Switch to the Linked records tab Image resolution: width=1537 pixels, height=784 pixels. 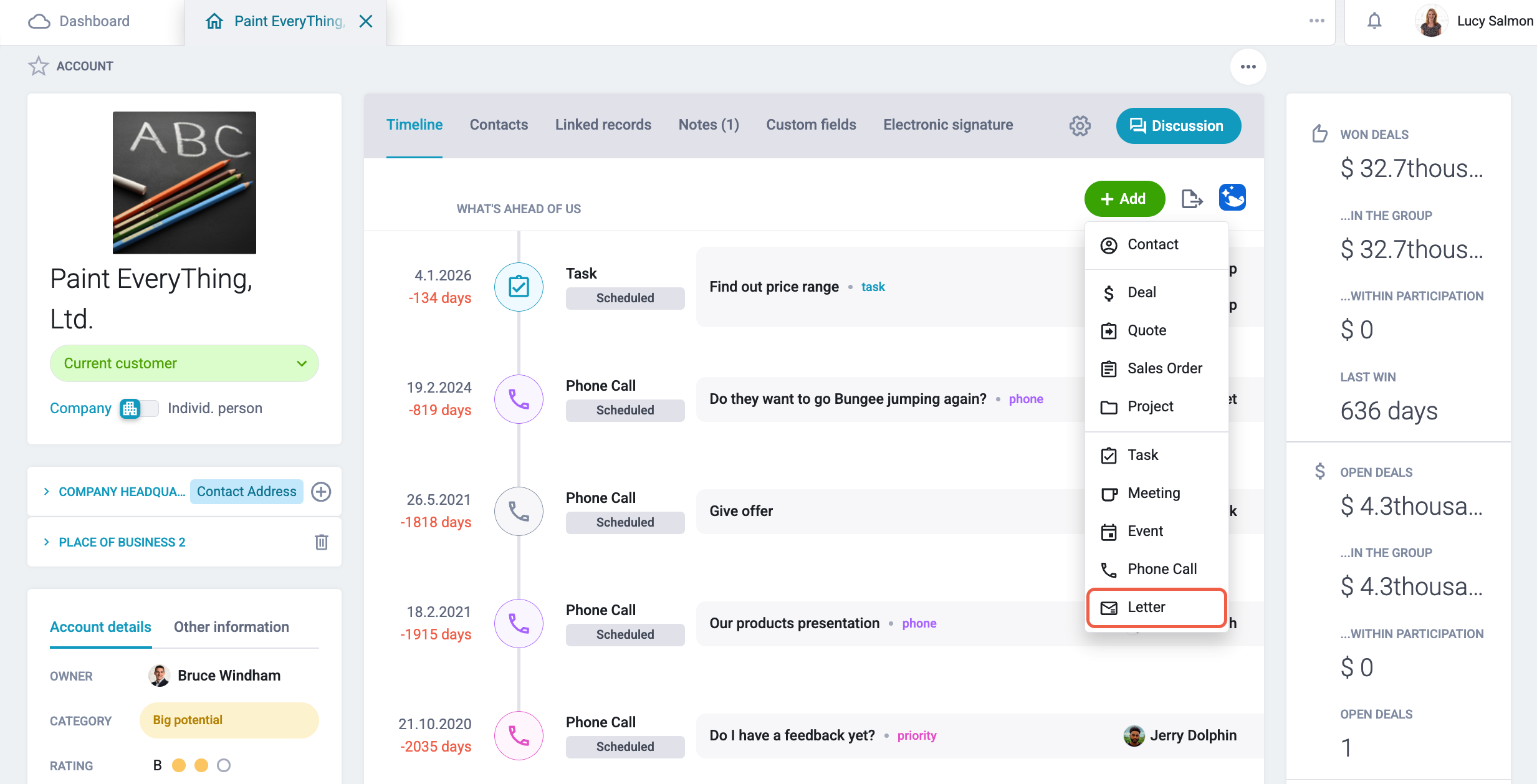coord(603,125)
